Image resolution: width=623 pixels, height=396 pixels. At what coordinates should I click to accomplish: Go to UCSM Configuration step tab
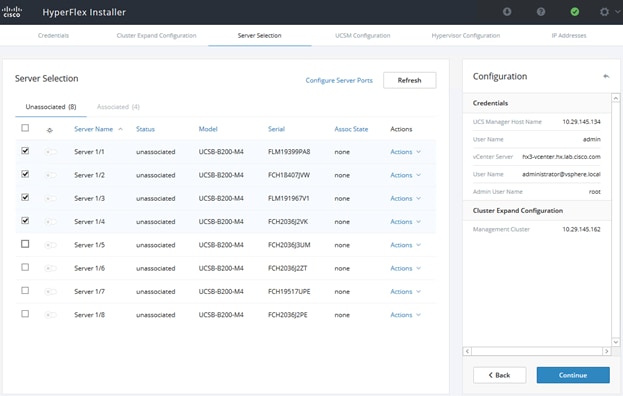click(x=362, y=35)
